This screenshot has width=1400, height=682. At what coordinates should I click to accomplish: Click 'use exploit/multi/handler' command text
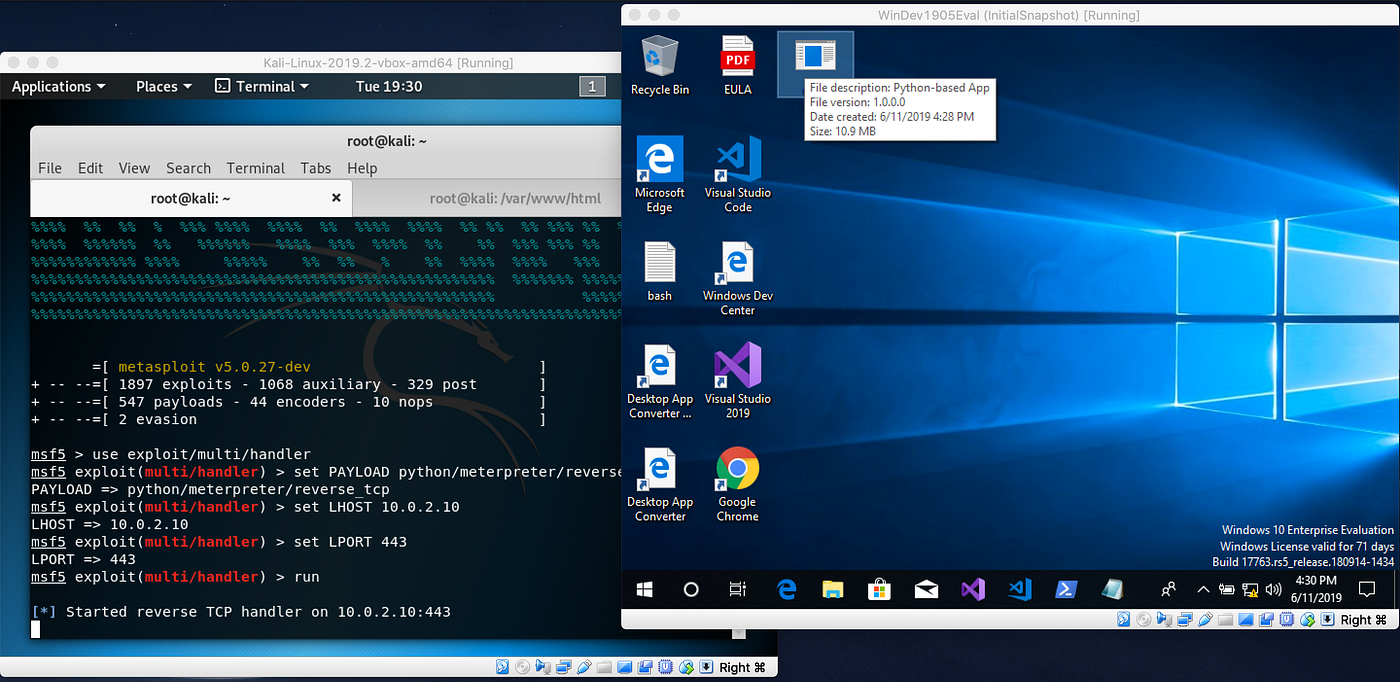click(x=201, y=455)
